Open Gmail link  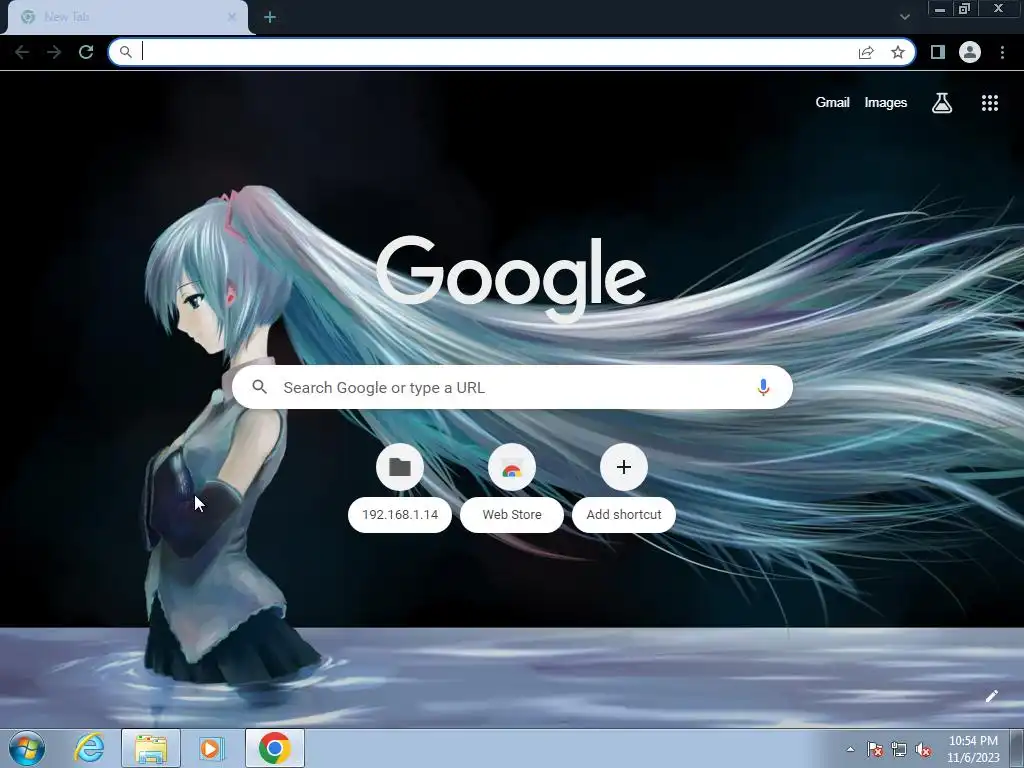[832, 103]
